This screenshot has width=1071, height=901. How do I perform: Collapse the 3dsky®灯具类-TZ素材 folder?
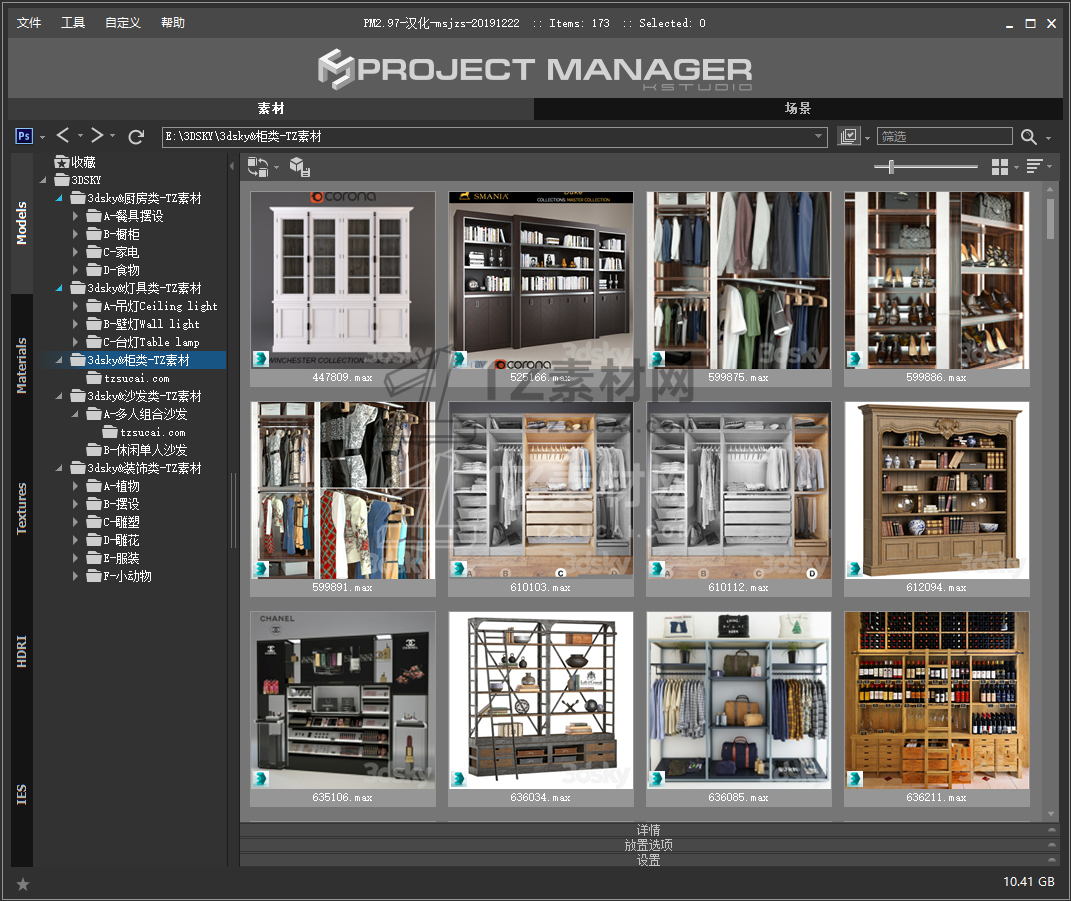point(59,288)
